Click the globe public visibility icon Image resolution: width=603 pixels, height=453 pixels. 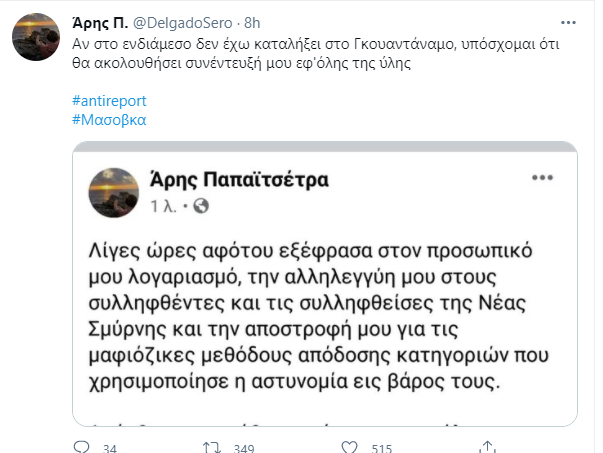pyautogui.click(x=199, y=206)
